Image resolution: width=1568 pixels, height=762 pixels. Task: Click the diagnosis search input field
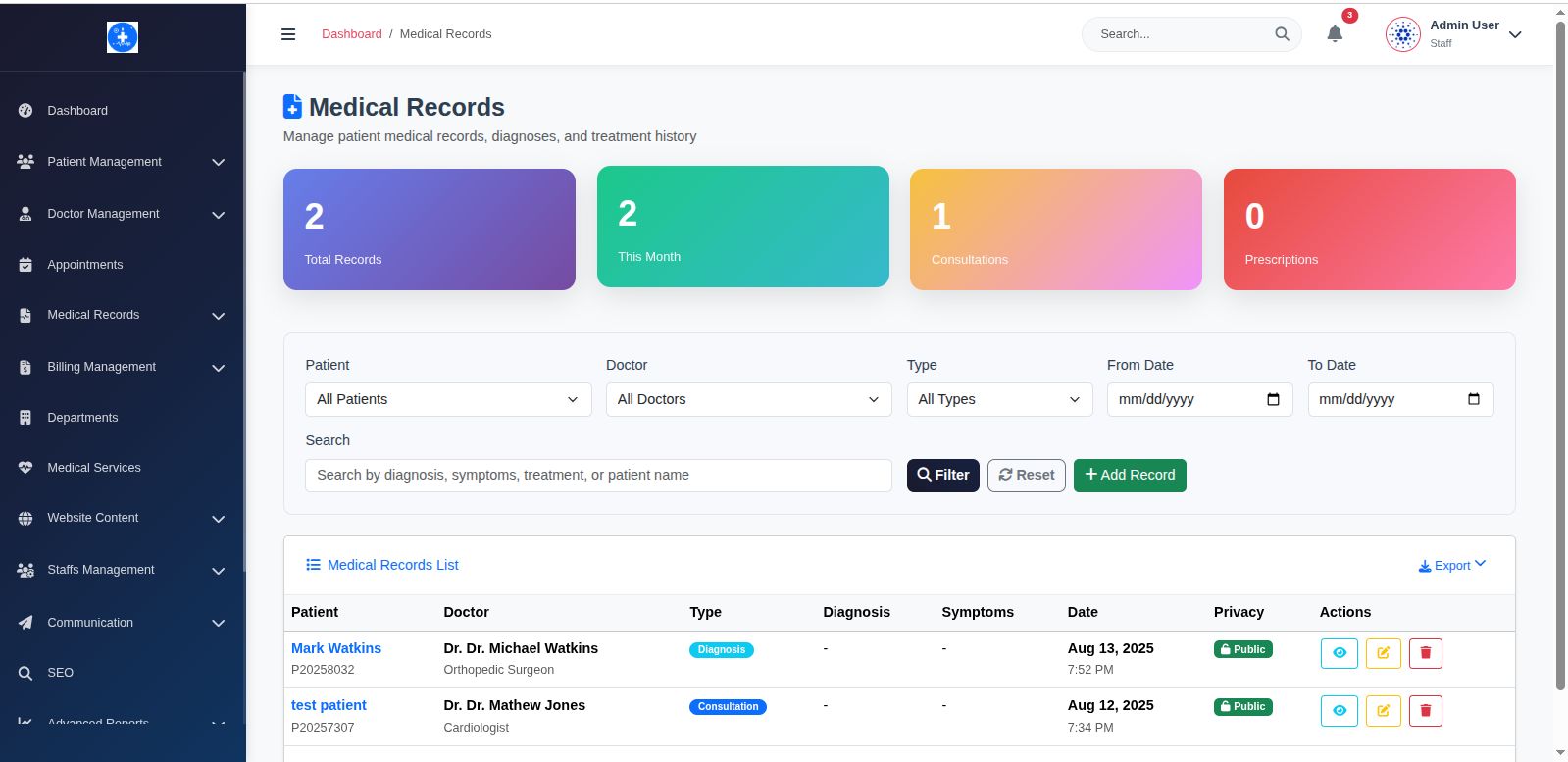point(598,475)
